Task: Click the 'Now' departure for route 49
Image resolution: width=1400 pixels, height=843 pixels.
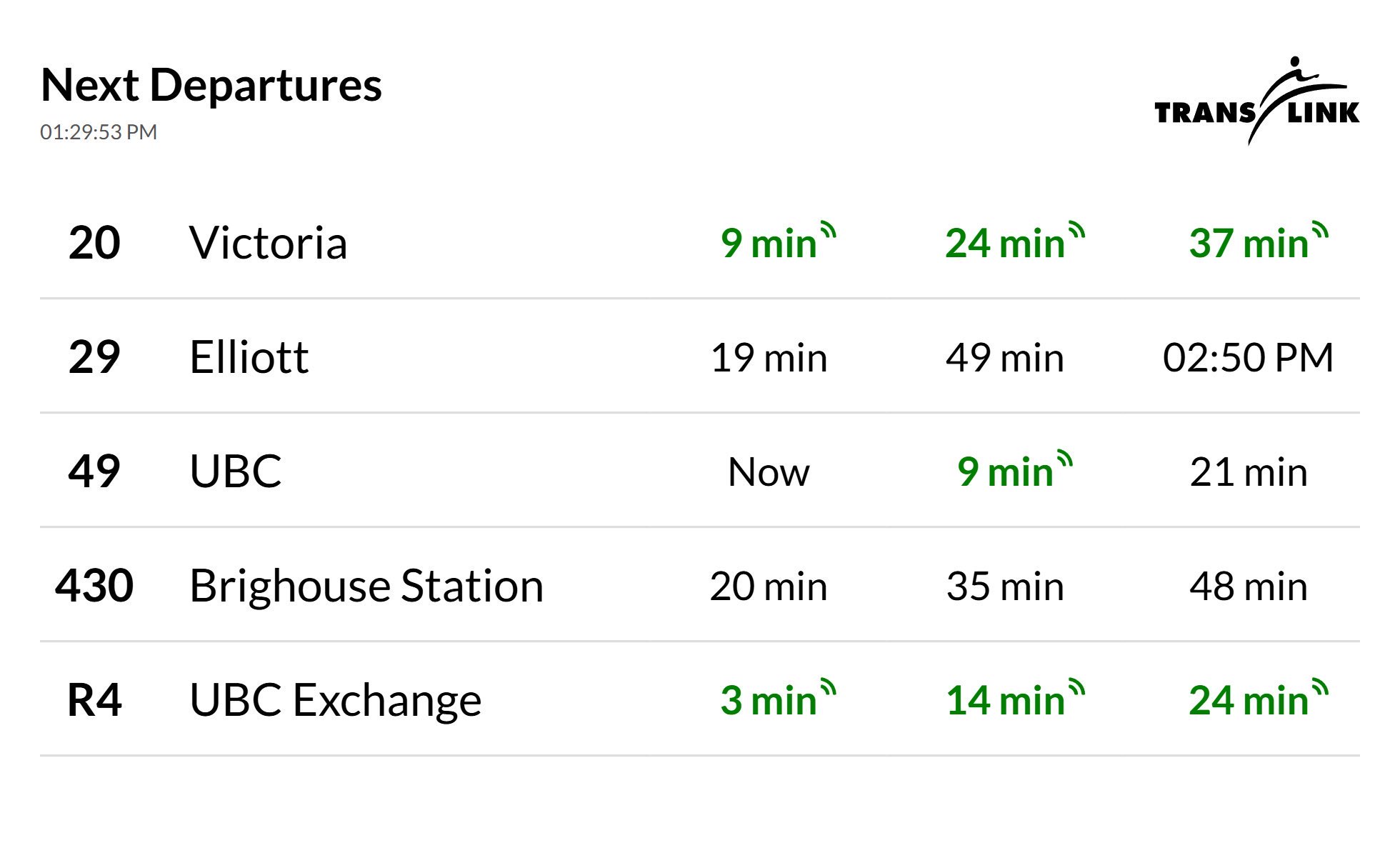Action: tap(769, 472)
